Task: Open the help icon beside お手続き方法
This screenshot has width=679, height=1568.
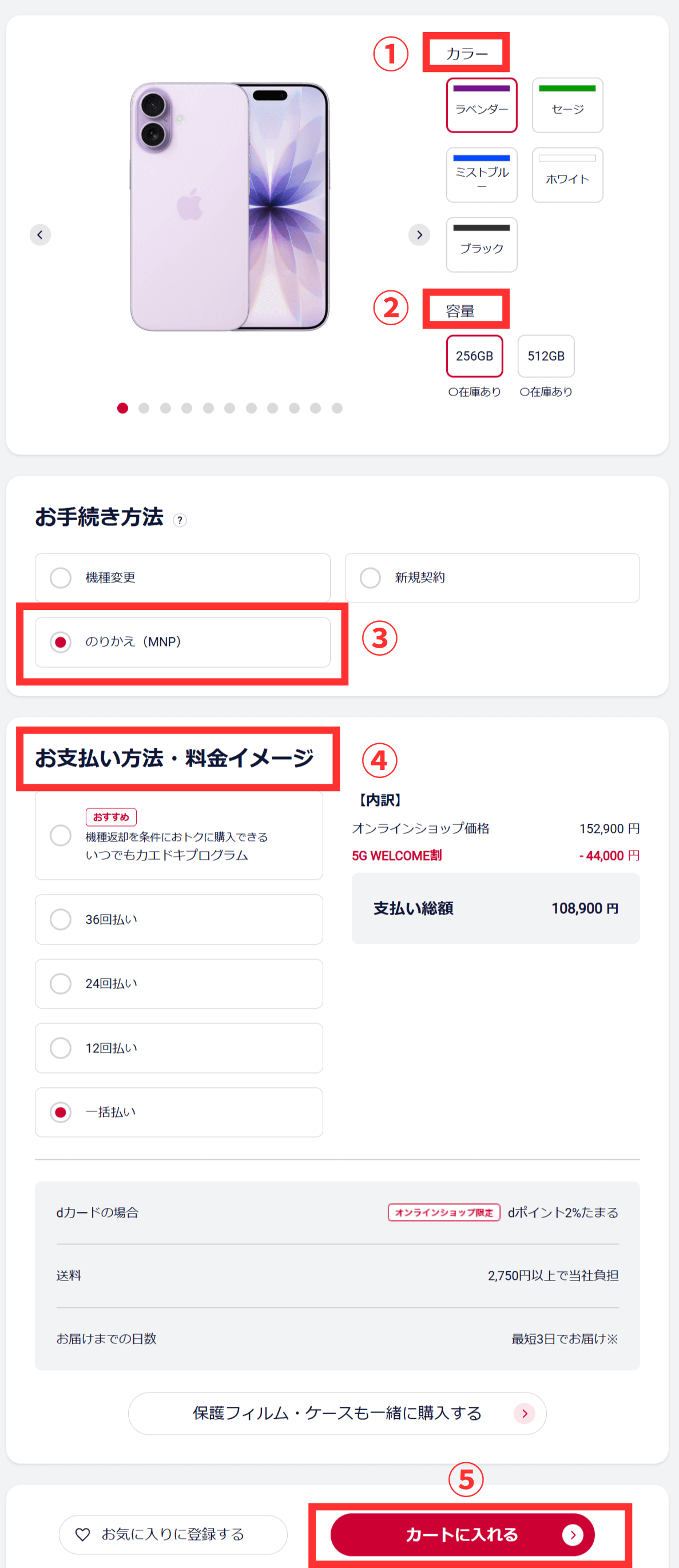Action: pos(180,520)
